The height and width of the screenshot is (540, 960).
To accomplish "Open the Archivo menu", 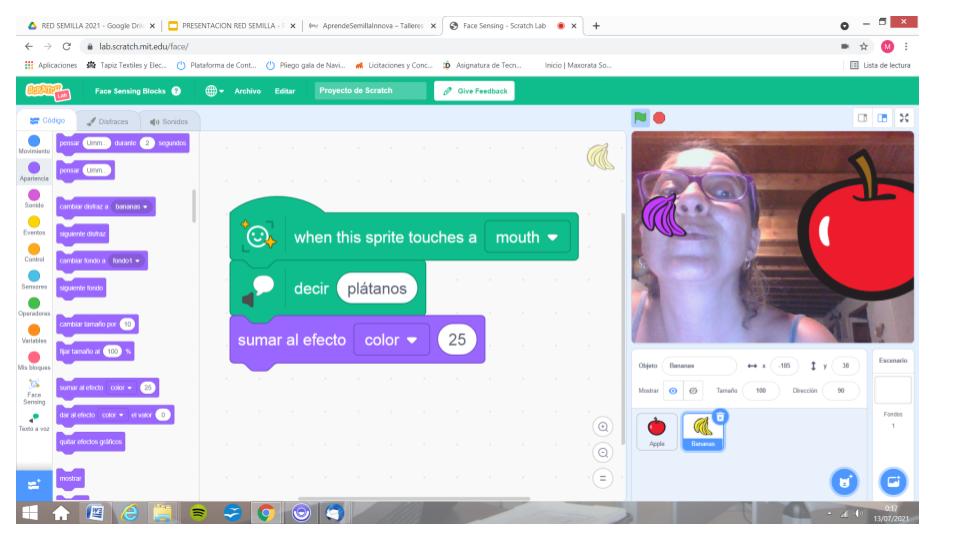I will [247, 91].
